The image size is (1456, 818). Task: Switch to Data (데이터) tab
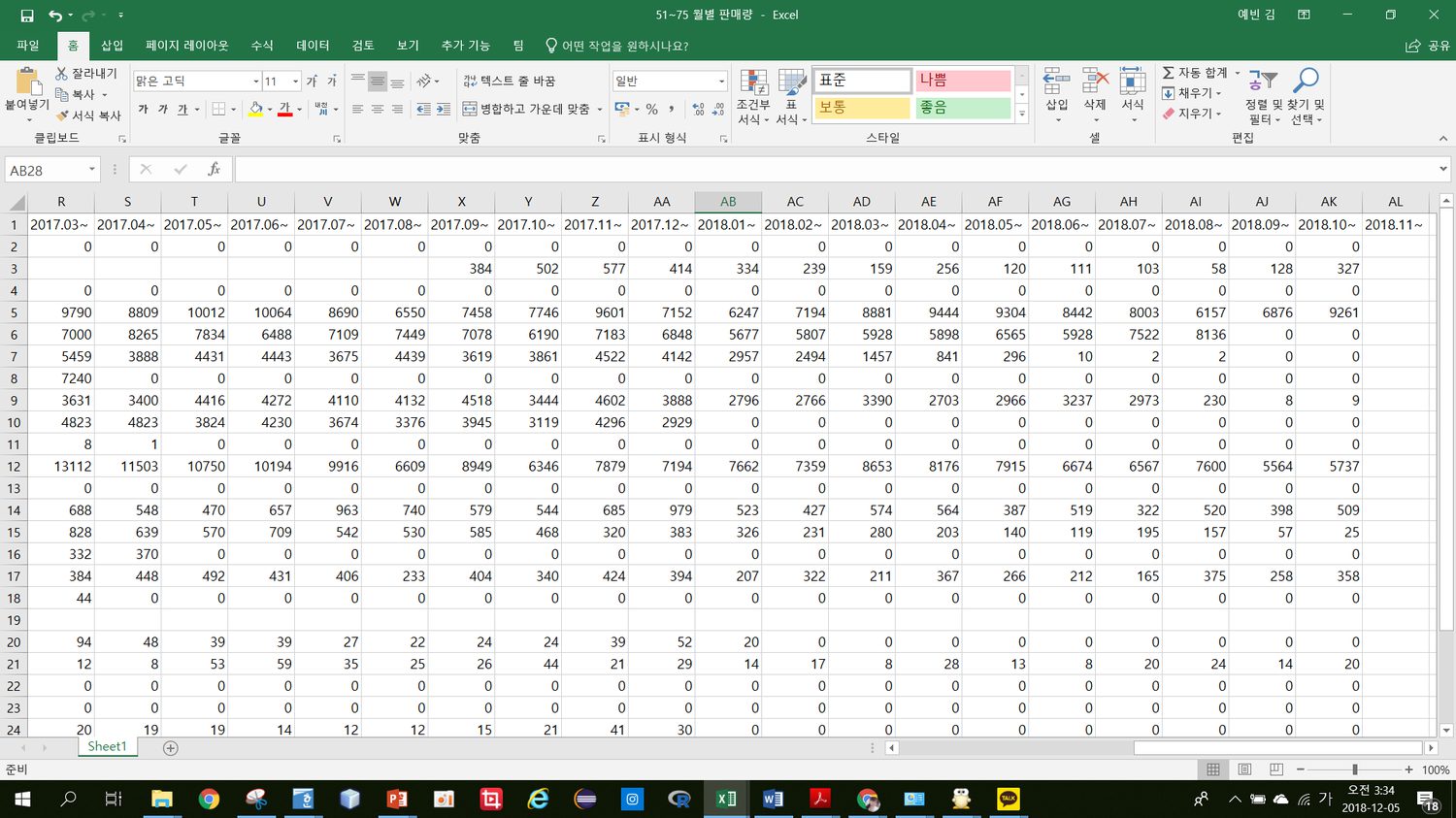pyautogui.click(x=313, y=46)
